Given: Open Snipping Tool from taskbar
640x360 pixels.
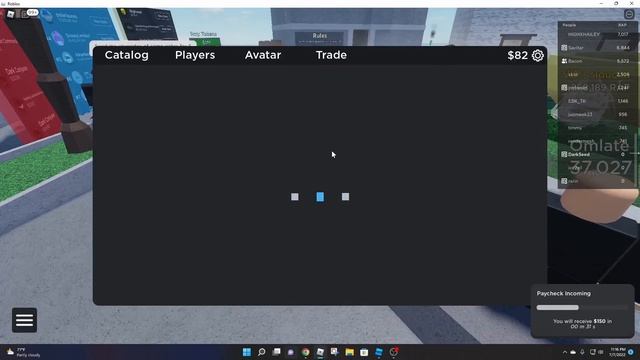Looking at the screenshot, I should tap(335, 352).
